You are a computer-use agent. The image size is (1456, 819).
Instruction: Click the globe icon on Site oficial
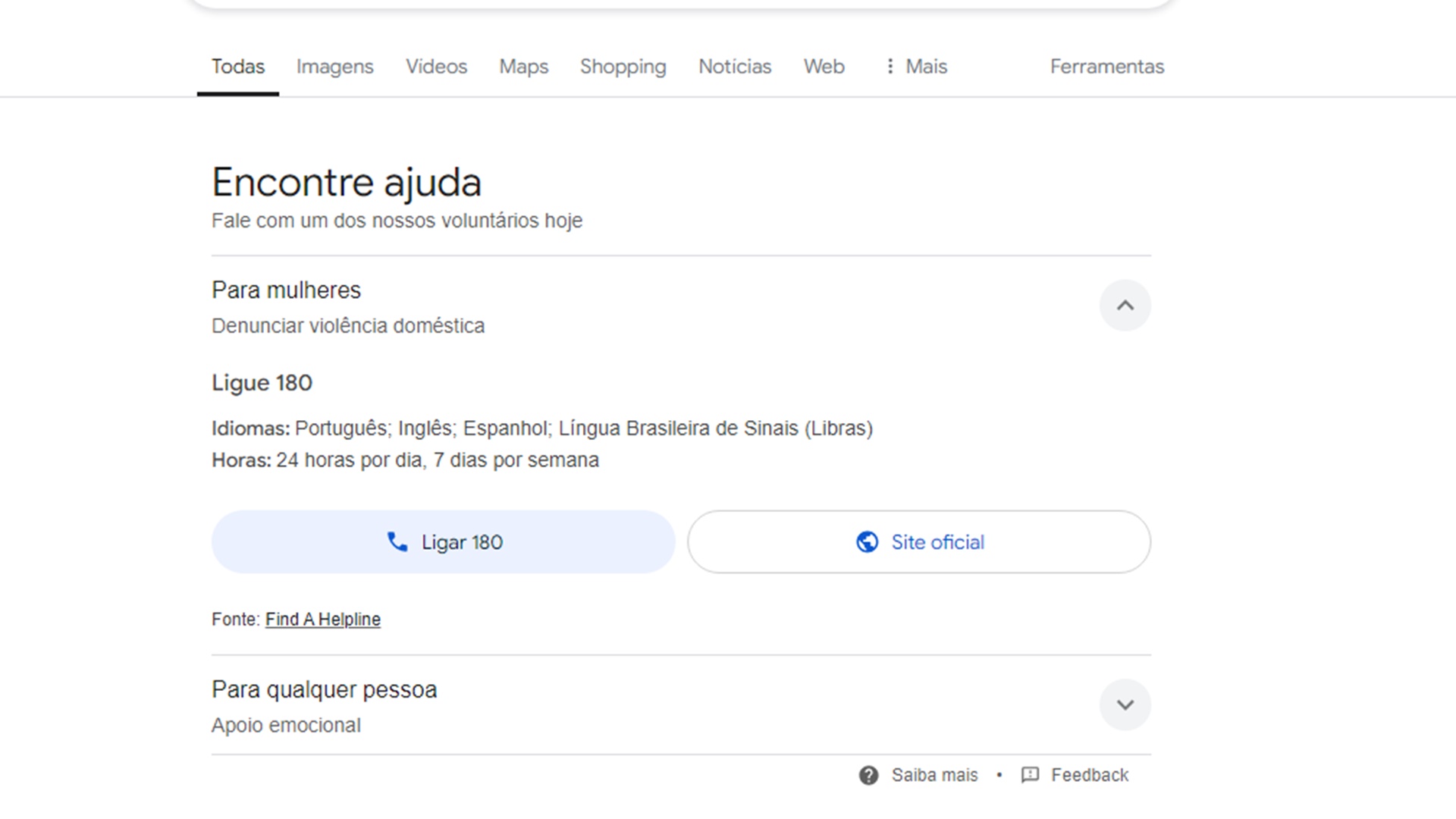tap(865, 541)
